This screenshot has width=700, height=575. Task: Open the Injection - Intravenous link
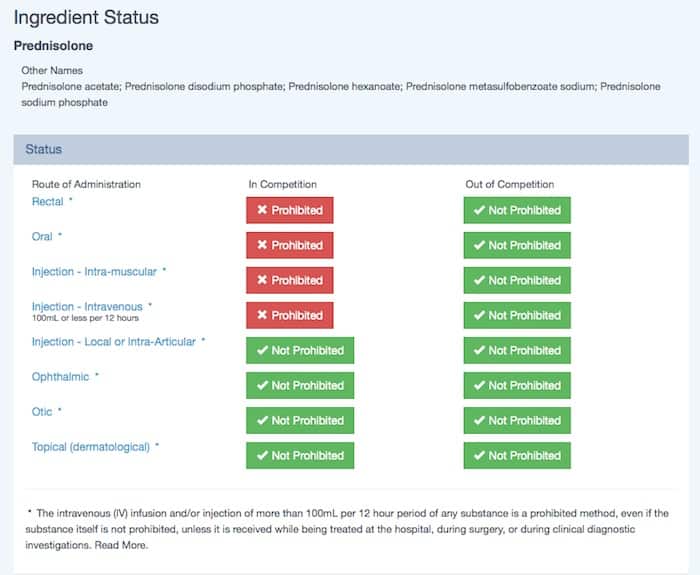point(87,306)
